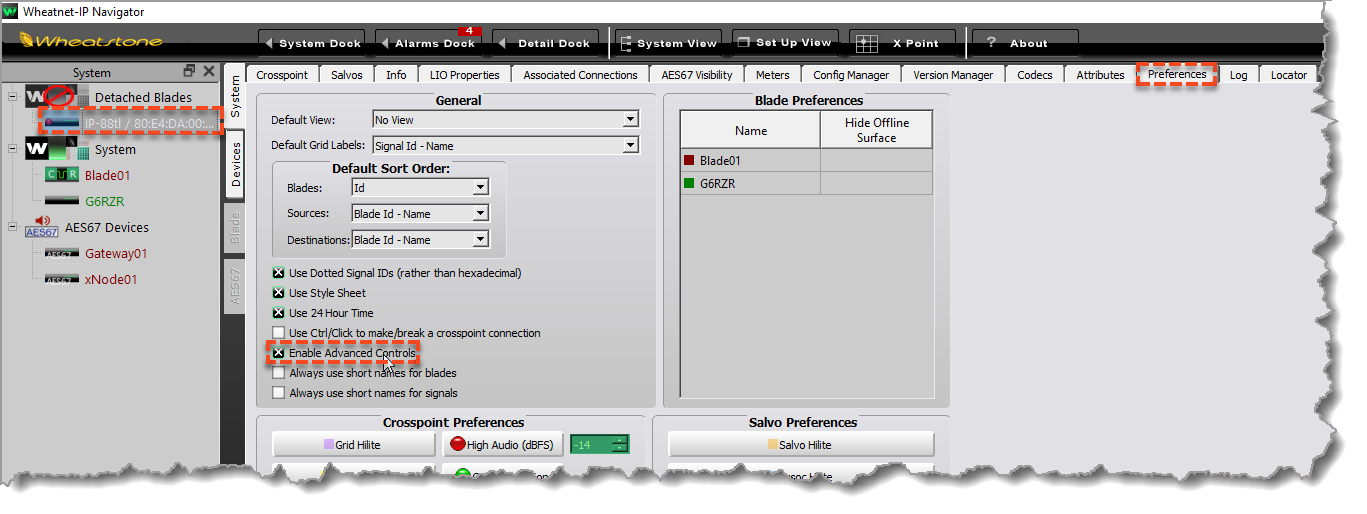Switch to the Salvos tab
Viewport: 1367px width, 514px height.
(348, 75)
